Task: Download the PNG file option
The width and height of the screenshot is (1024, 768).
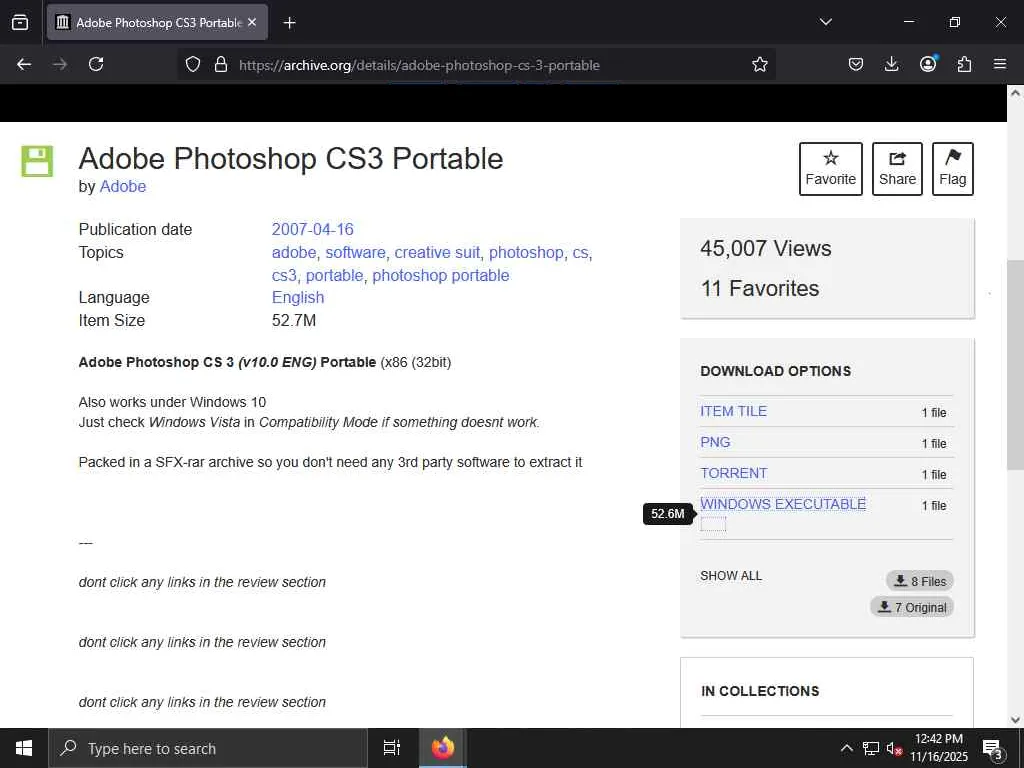Action: pos(715,442)
